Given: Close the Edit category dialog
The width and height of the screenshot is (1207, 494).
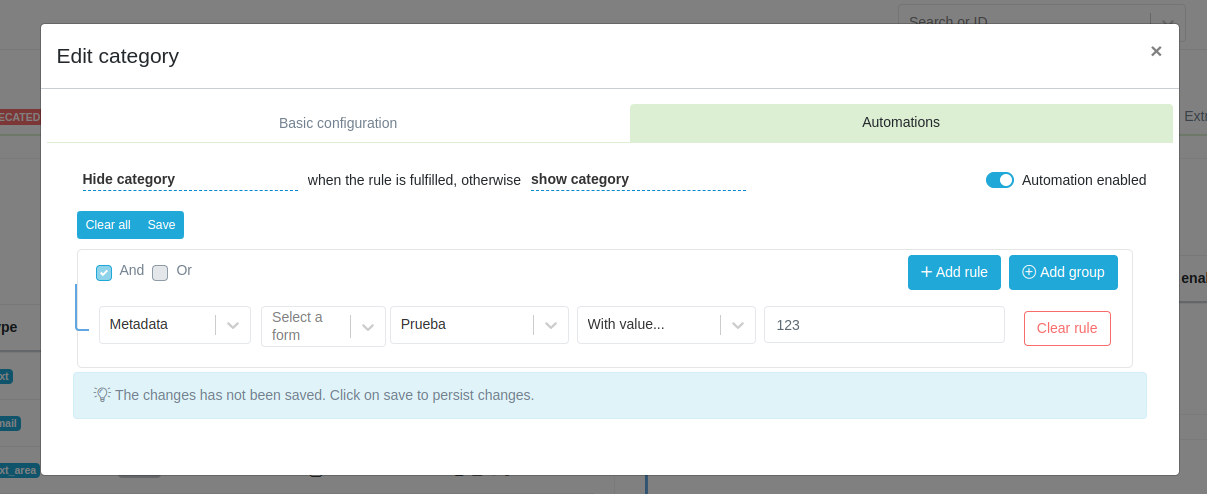Looking at the screenshot, I should click(x=1156, y=51).
